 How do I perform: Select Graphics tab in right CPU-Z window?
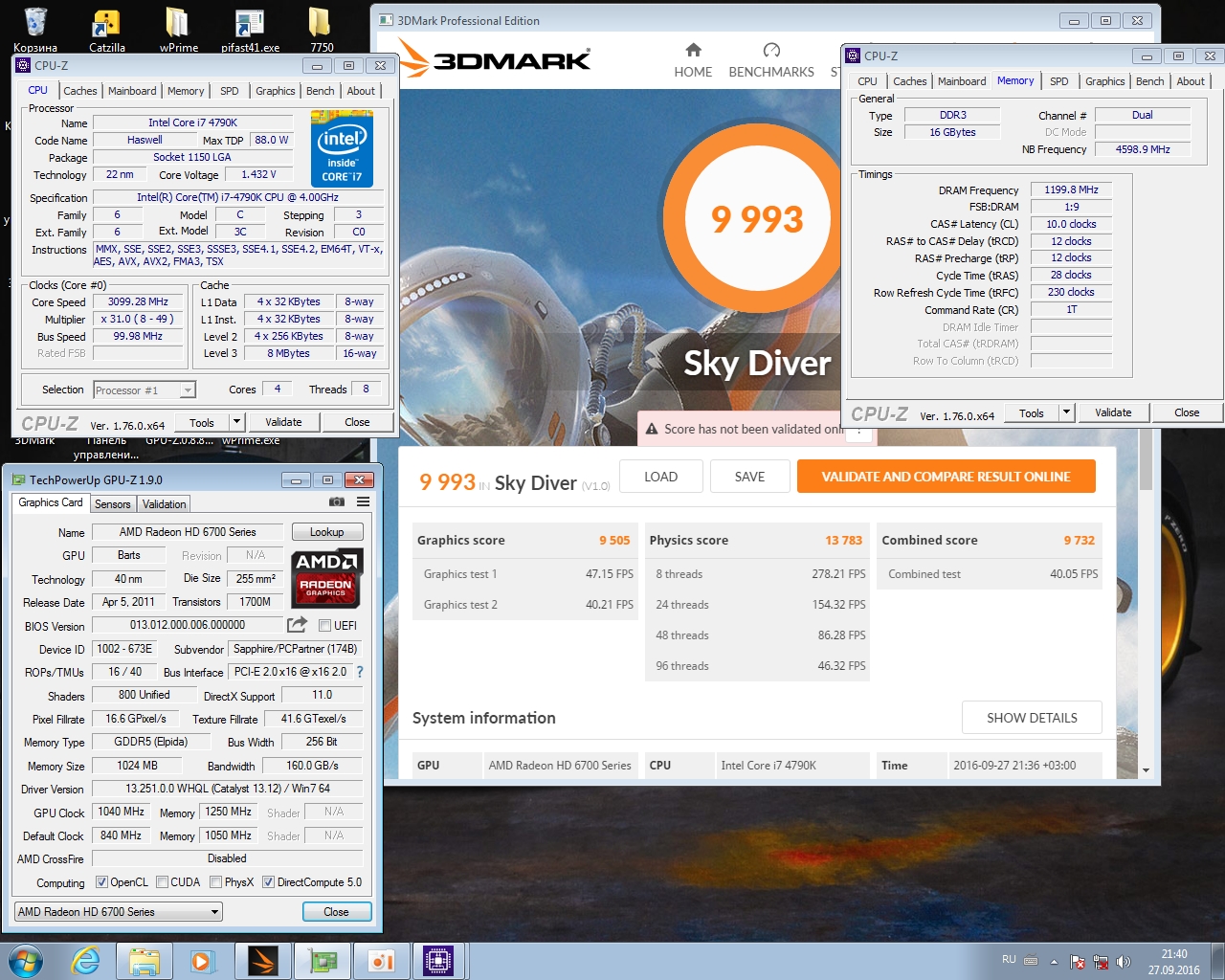pyautogui.click(x=1105, y=81)
